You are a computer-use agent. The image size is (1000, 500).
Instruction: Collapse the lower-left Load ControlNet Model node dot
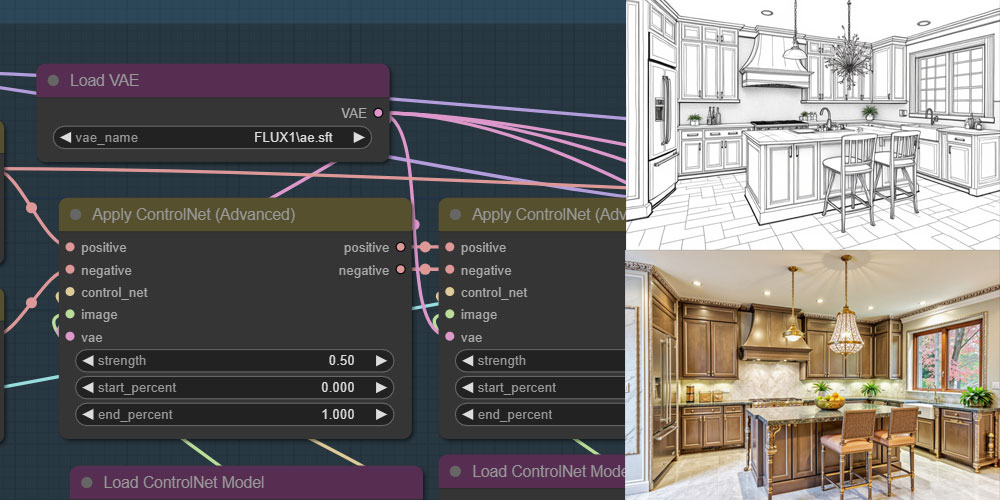(x=87, y=483)
